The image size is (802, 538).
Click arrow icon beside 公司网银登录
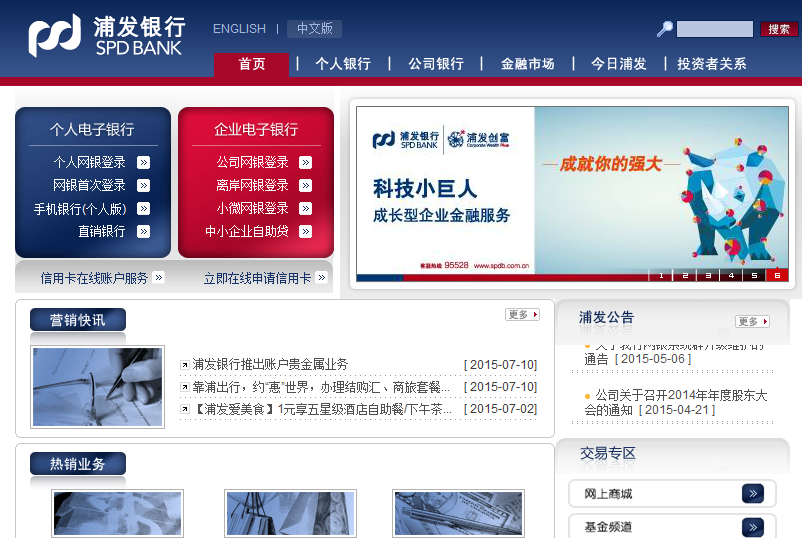[306, 163]
